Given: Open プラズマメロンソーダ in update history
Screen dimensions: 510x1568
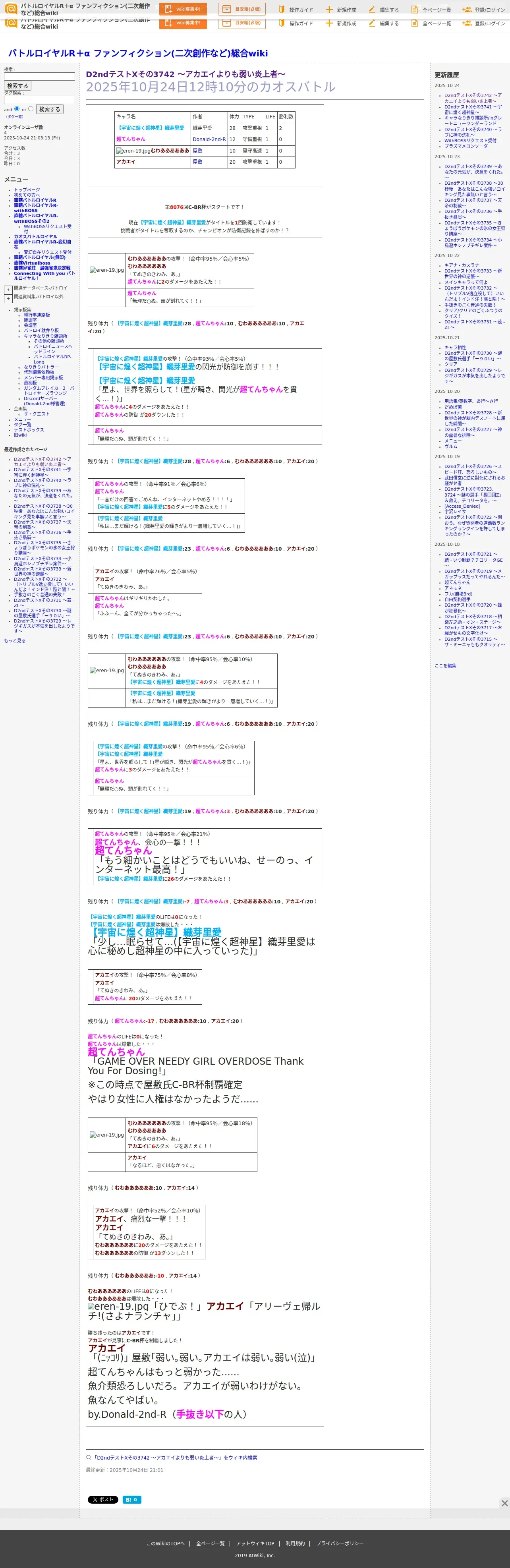Looking at the screenshot, I should [x=466, y=146].
